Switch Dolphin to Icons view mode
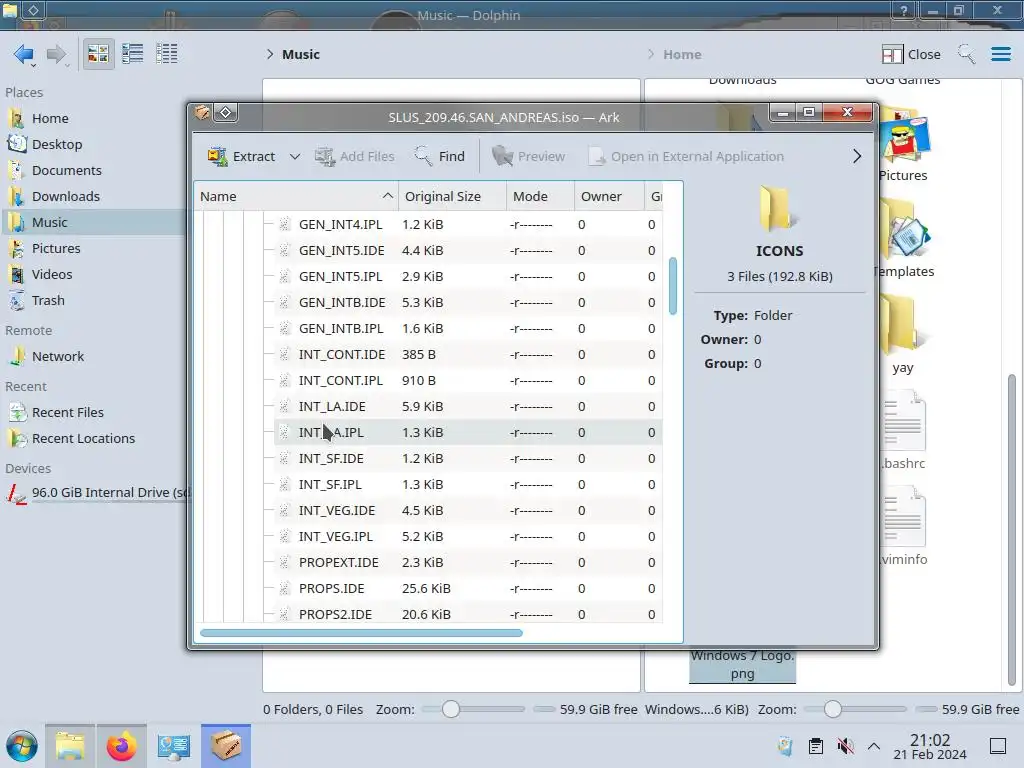Image resolution: width=1024 pixels, height=768 pixels. coord(98,54)
